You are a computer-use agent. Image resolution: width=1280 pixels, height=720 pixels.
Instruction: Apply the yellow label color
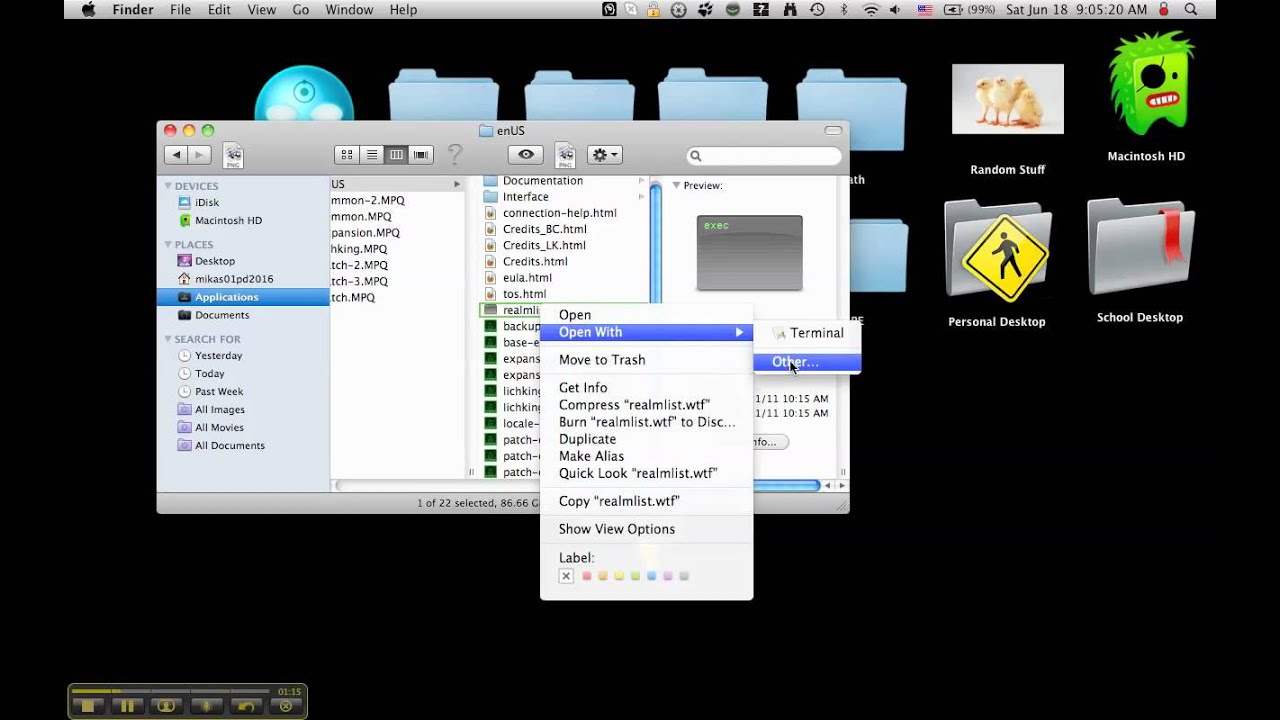pyautogui.click(x=619, y=576)
